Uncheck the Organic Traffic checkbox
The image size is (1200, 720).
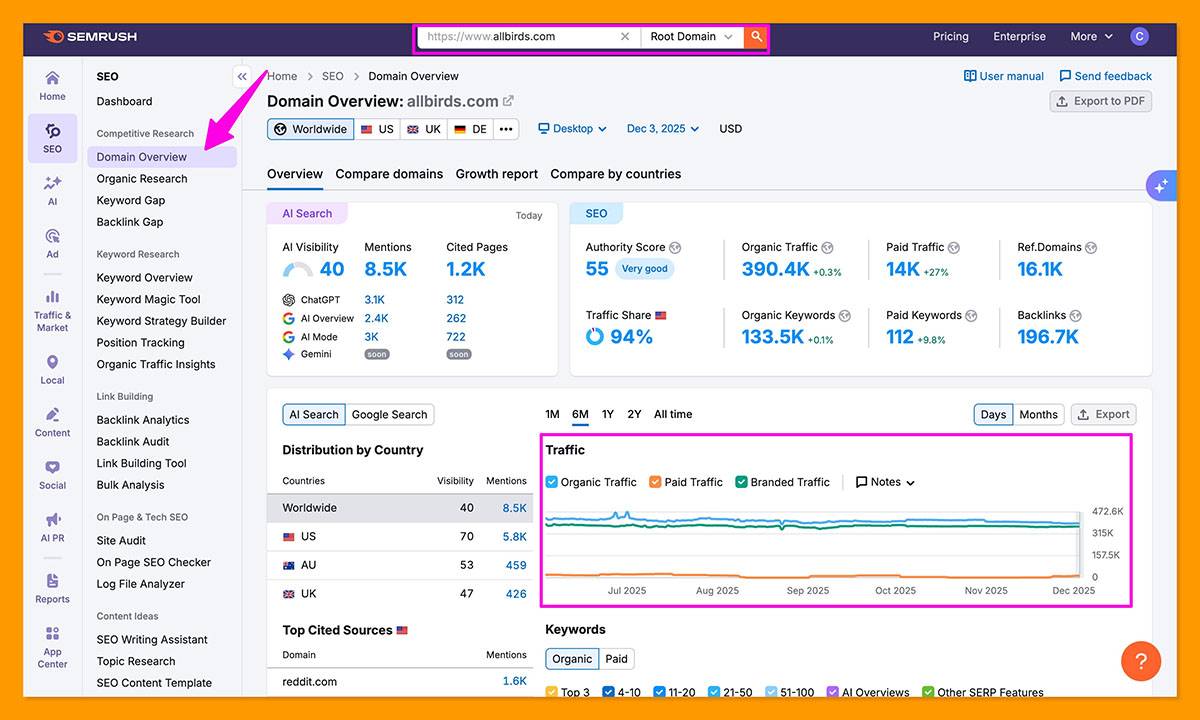point(552,482)
